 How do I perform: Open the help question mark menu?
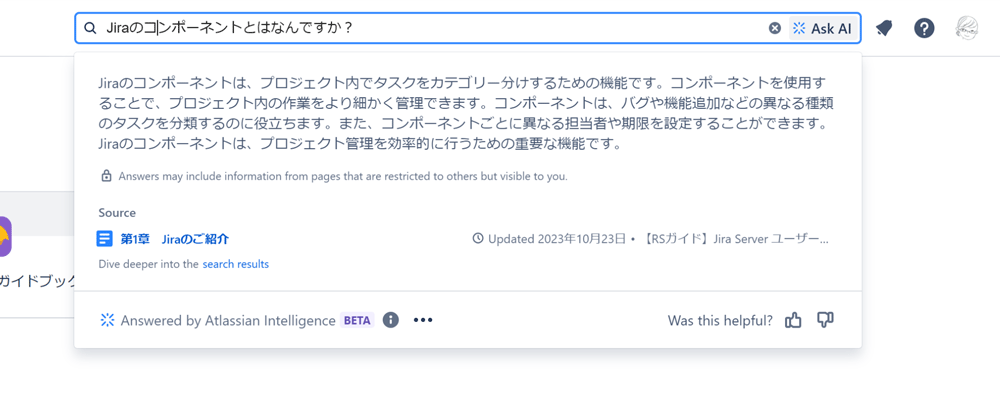[924, 28]
